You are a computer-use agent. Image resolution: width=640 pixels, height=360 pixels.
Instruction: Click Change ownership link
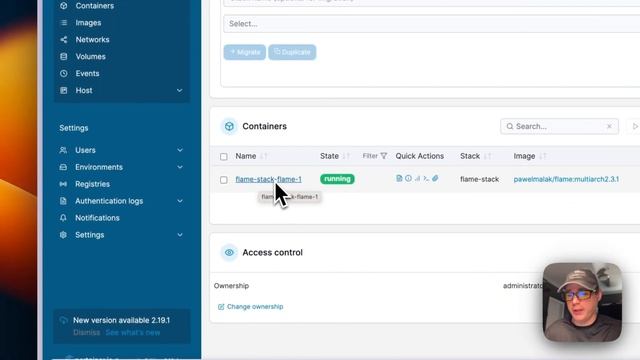[x=251, y=307]
